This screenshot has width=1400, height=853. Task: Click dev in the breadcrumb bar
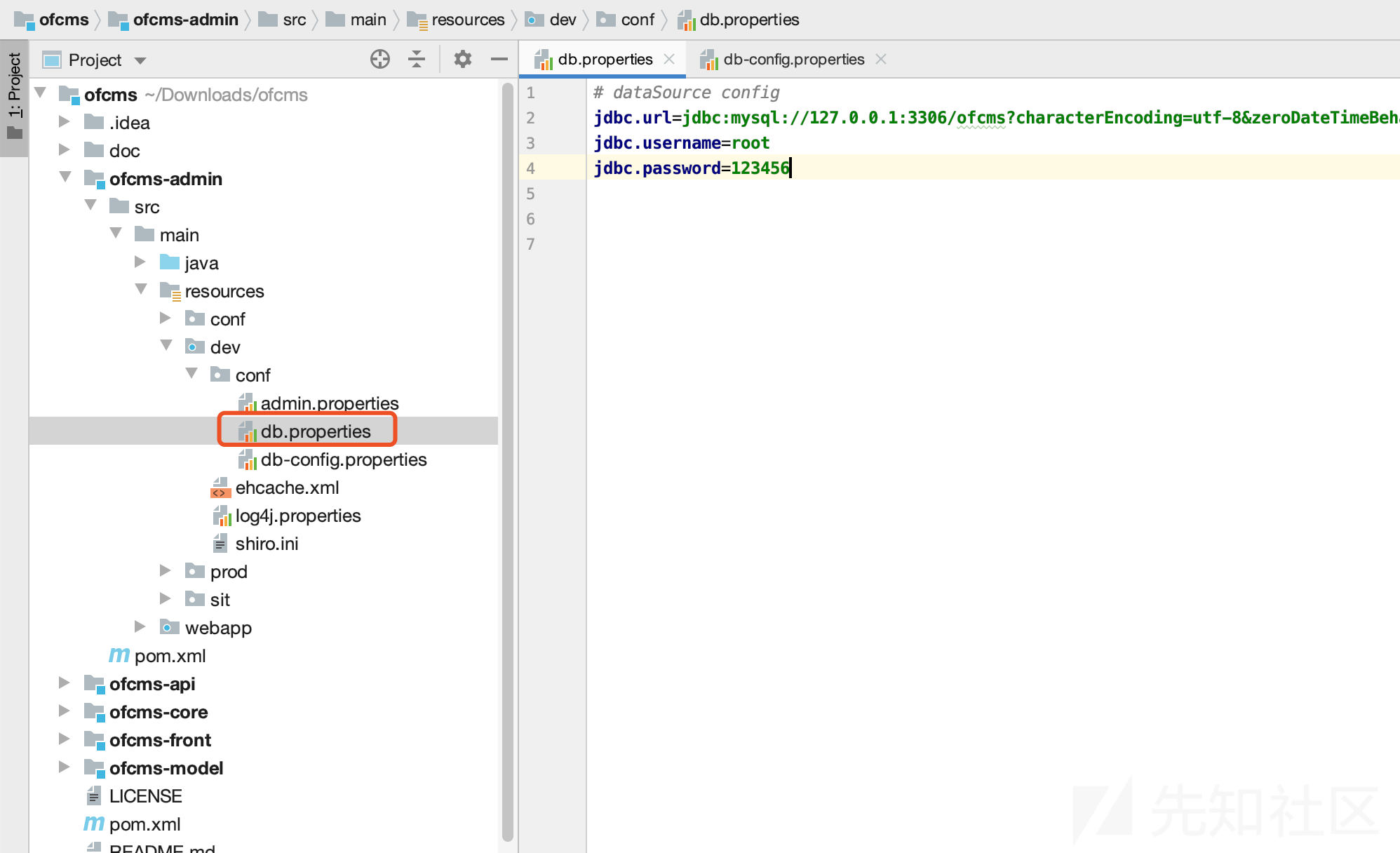click(563, 20)
